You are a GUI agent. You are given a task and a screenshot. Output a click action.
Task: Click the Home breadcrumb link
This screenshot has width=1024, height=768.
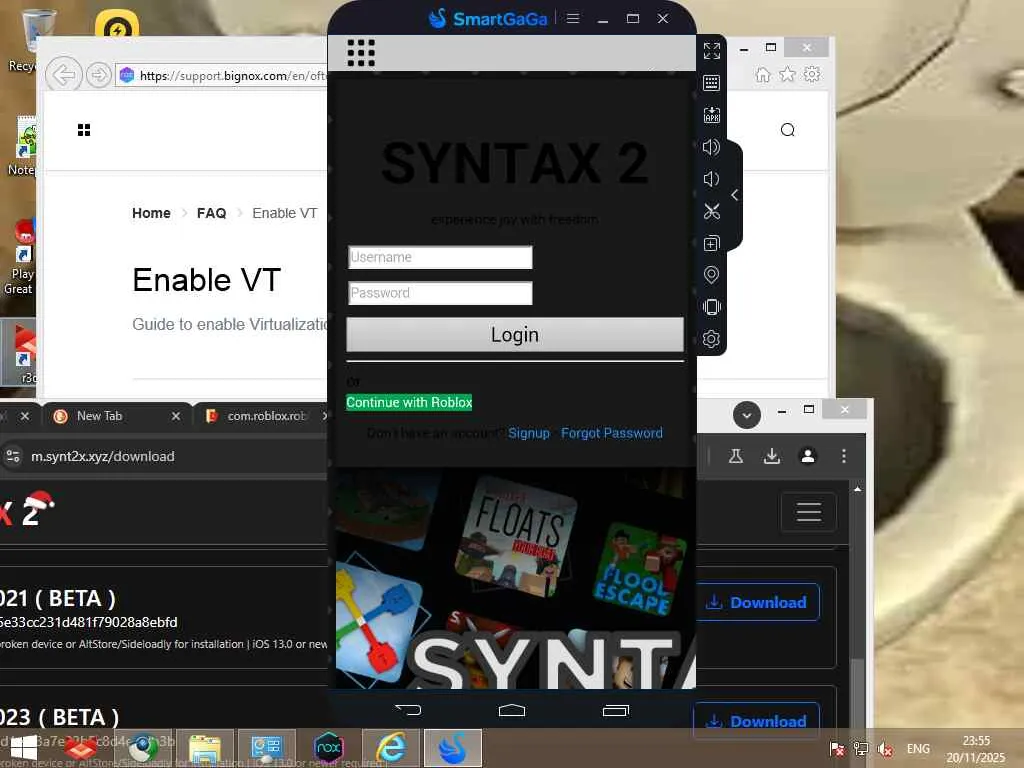click(151, 213)
